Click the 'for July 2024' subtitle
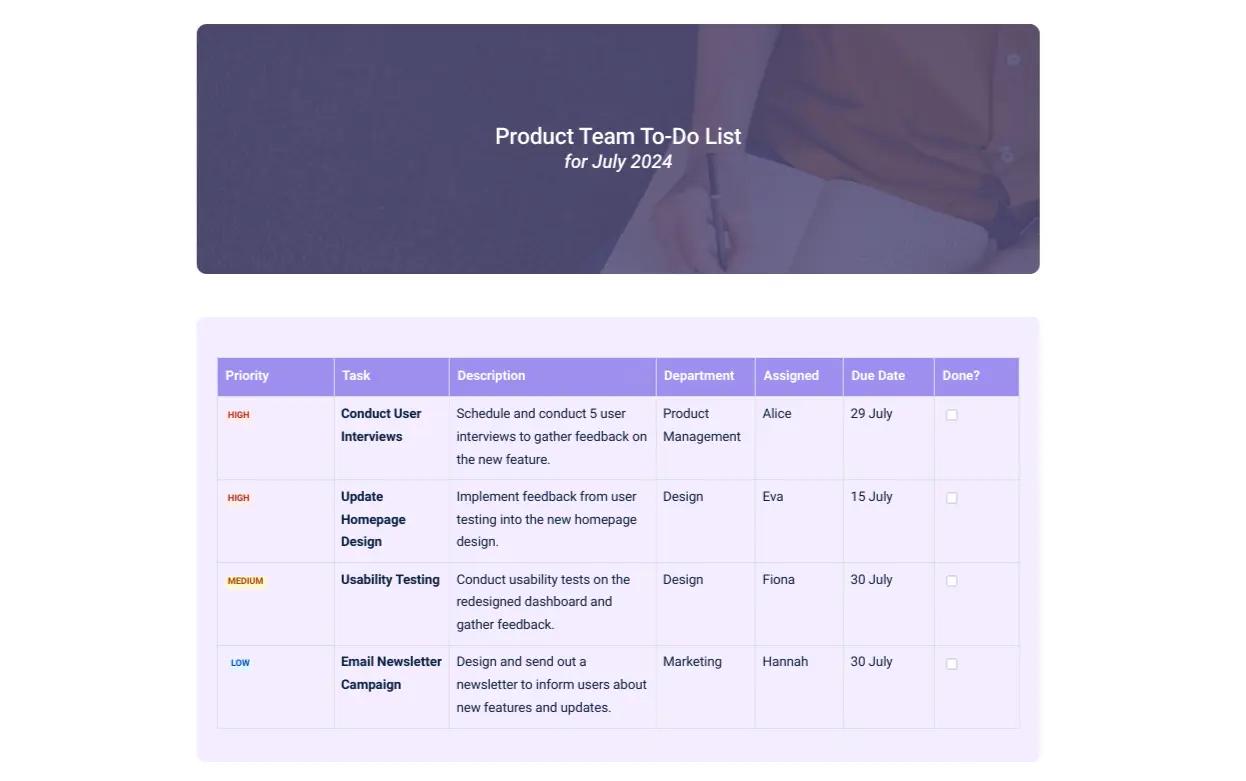This screenshot has height=781, width=1246. pyautogui.click(x=617, y=161)
